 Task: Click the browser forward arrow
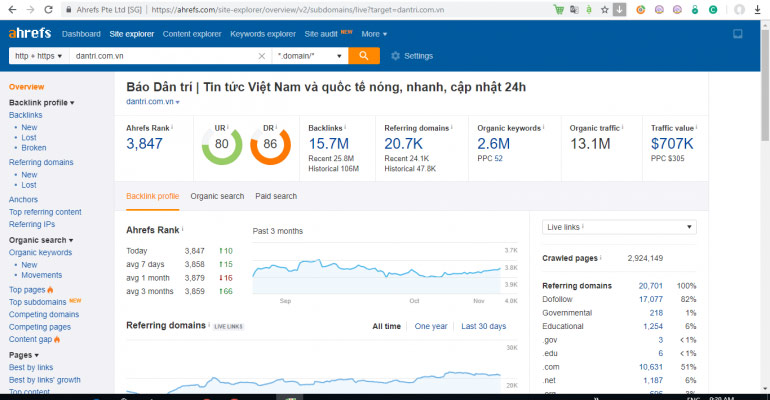(30, 10)
